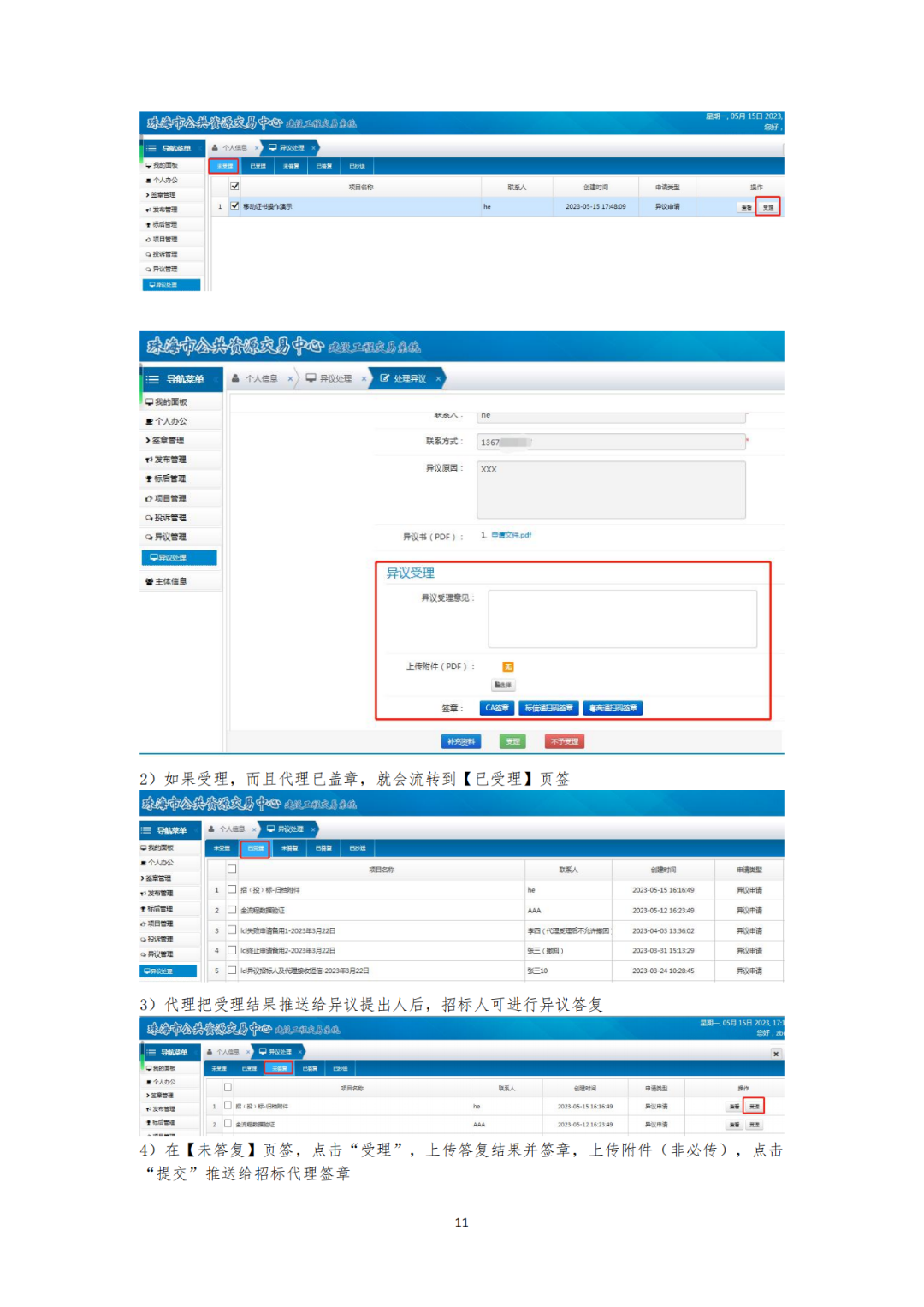The height and width of the screenshot is (1307, 924).
Task: Click the 异议受理意见 text box
Action: tap(622, 618)
